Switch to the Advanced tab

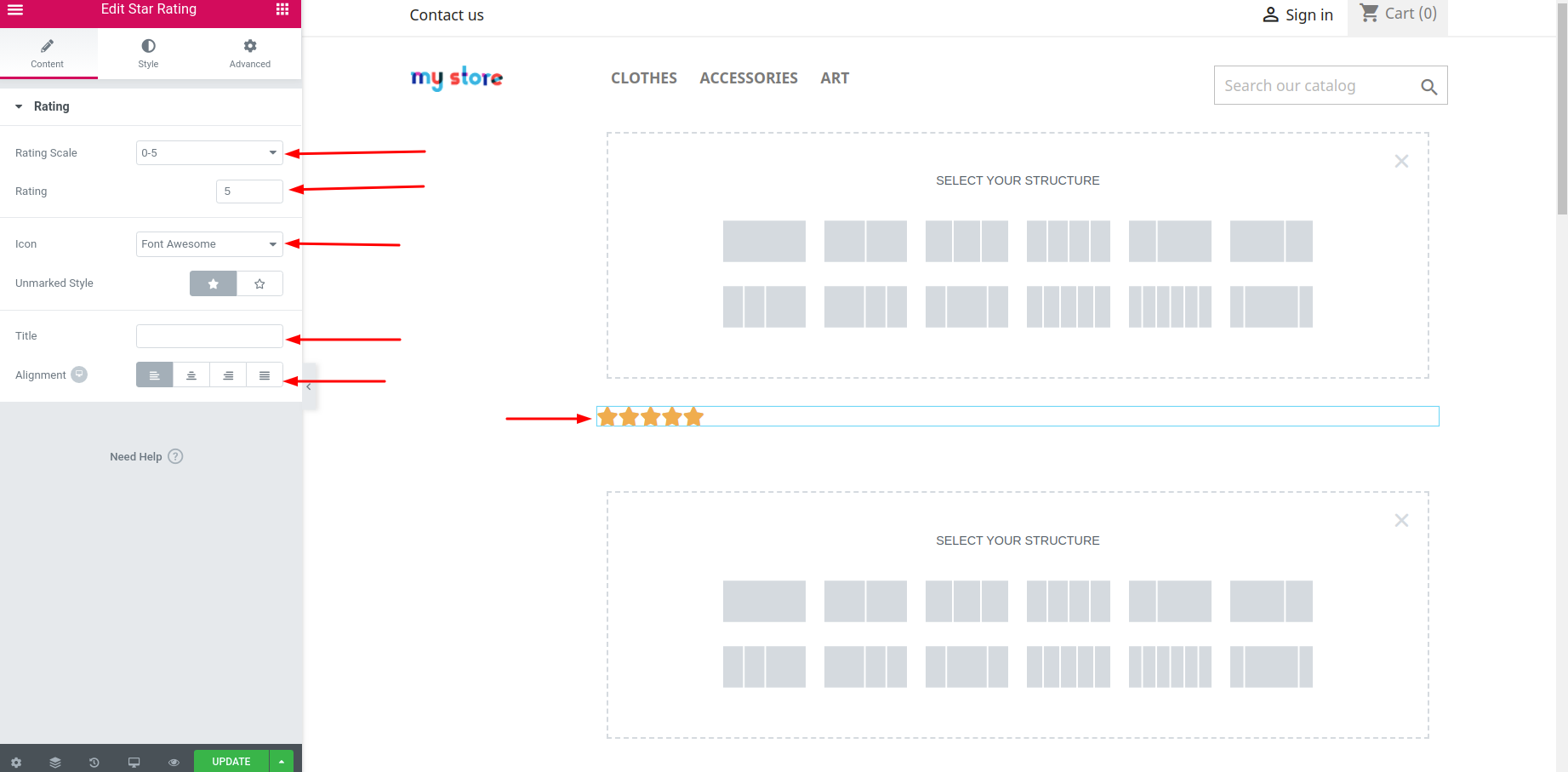pyautogui.click(x=250, y=53)
